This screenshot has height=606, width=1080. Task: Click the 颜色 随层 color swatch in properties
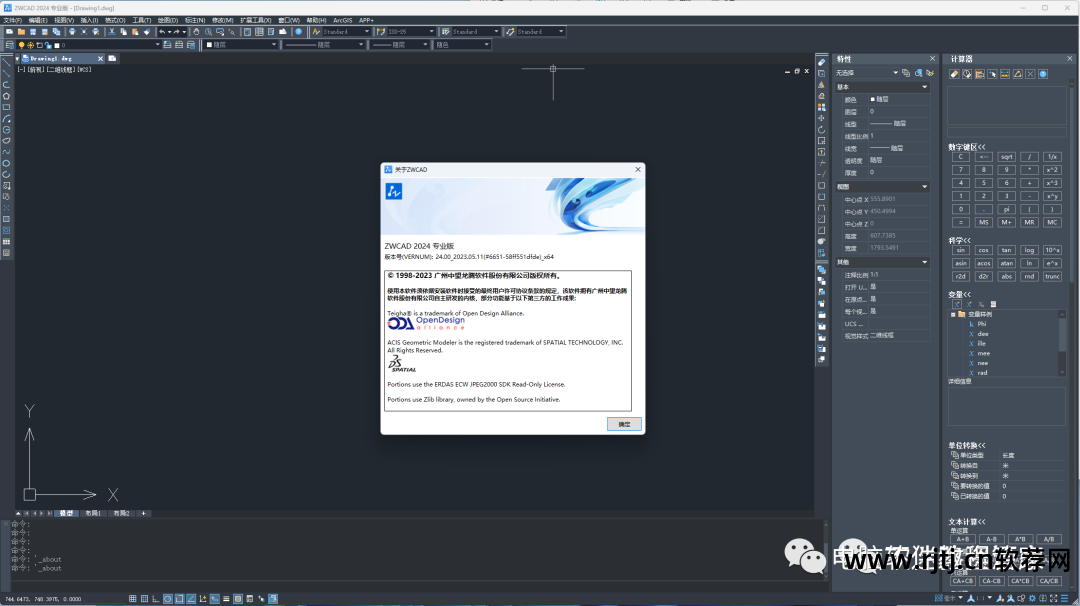point(873,99)
